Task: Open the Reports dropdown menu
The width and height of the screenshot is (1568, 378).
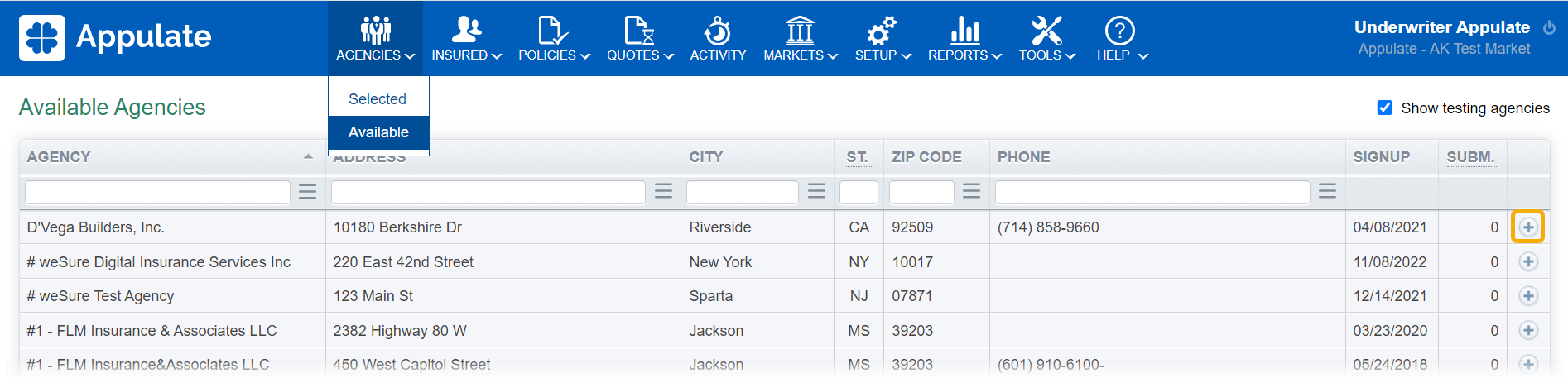Action: pyautogui.click(x=964, y=39)
